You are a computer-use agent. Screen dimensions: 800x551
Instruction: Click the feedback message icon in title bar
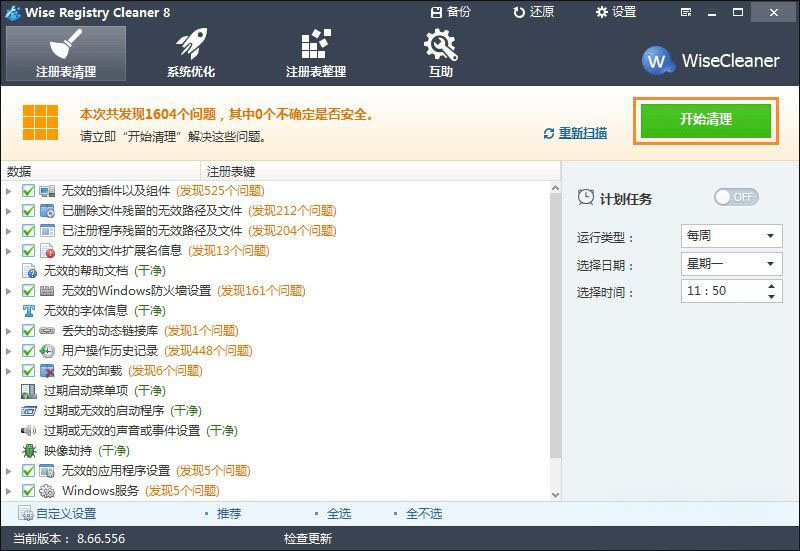tap(686, 12)
